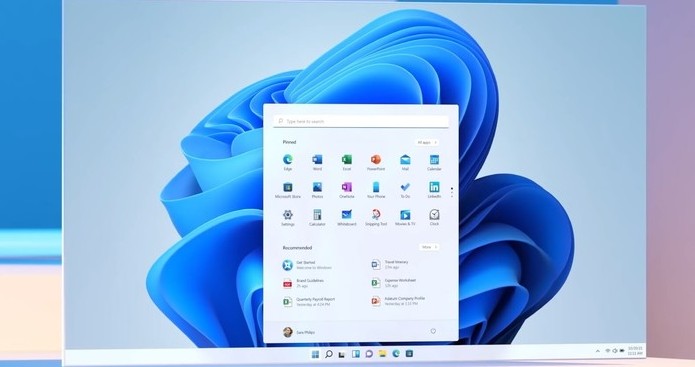Show hidden icons in system tray

597,351
